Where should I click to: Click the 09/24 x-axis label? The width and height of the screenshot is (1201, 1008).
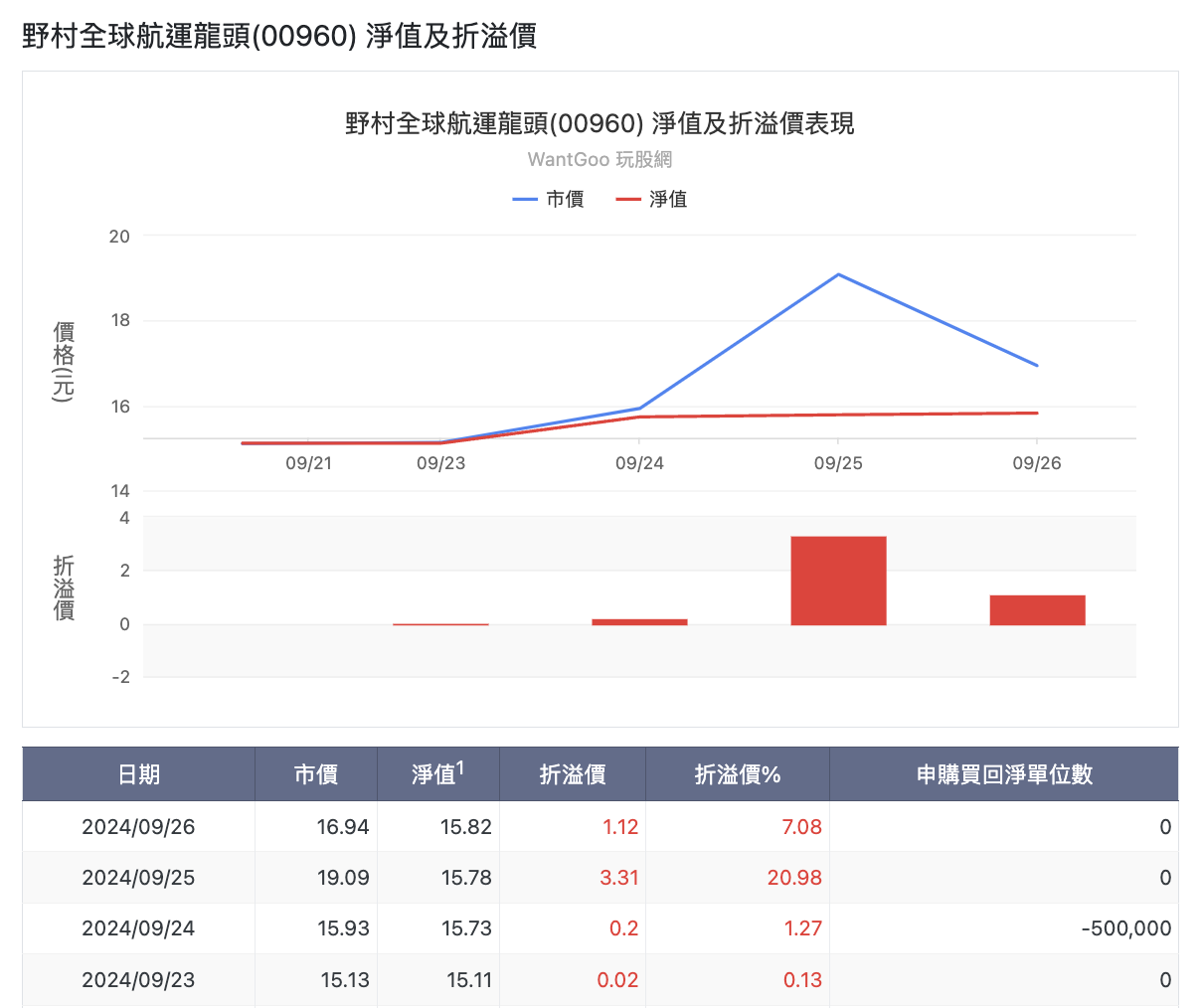[x=639, y=463]
